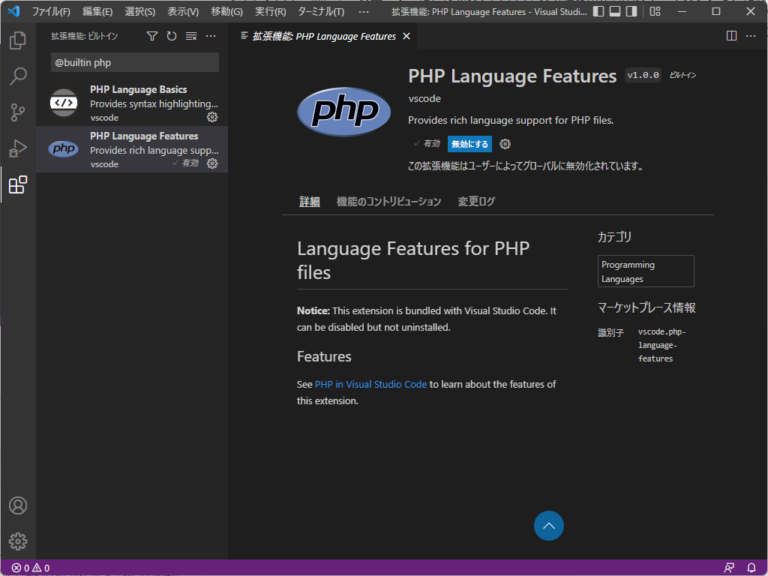Click the 無効にする button

470,144
